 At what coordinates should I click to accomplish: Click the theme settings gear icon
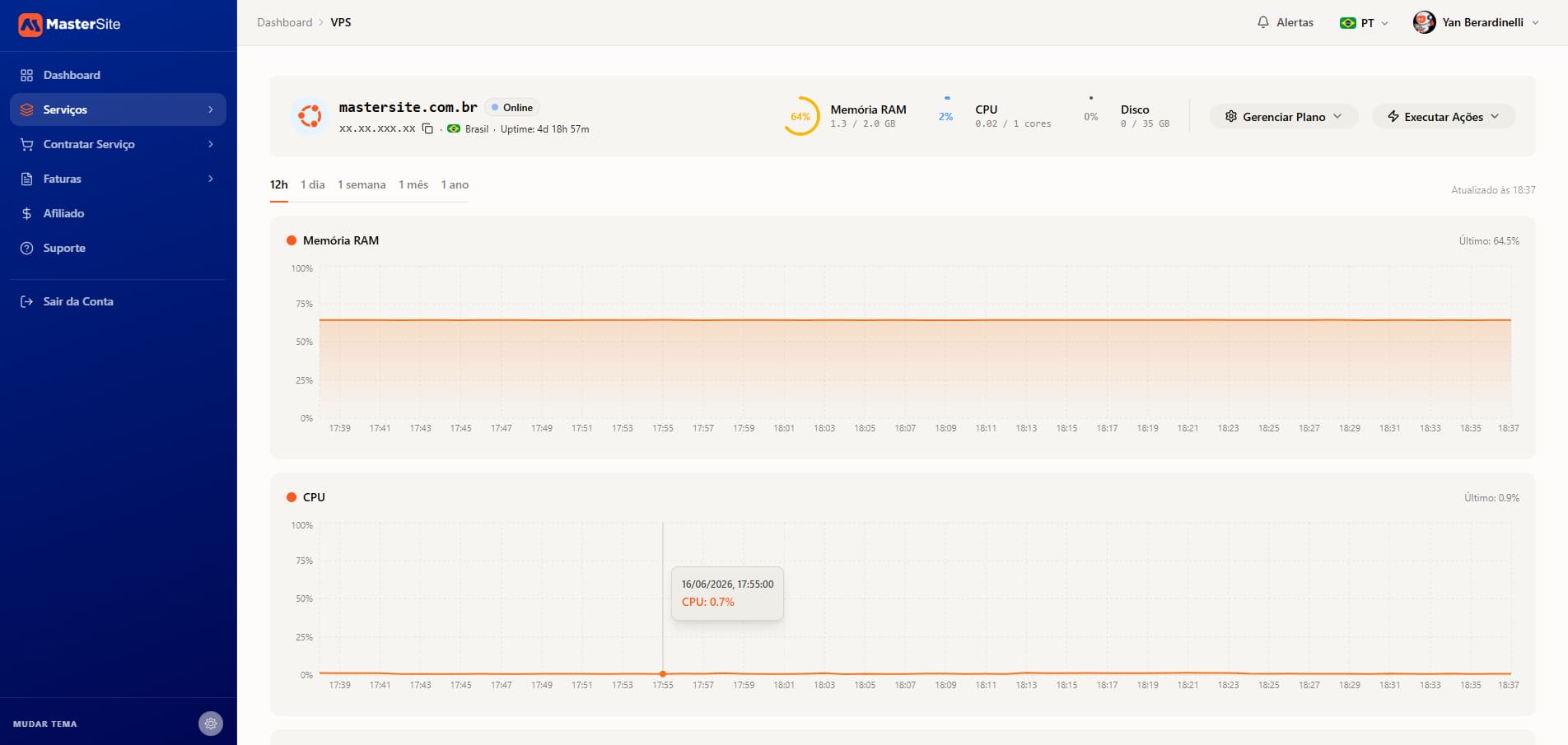[x=211, y=724]
